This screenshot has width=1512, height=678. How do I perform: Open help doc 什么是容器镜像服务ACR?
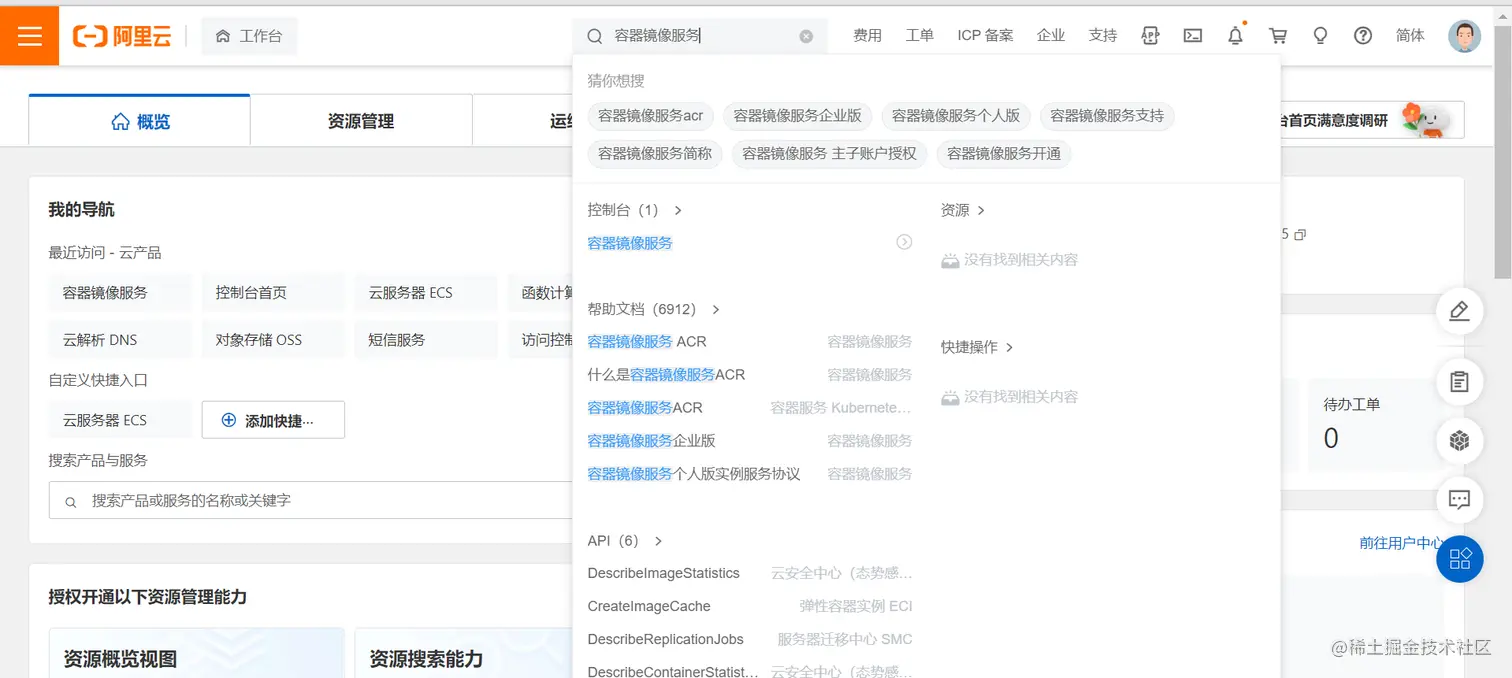pos(666,375)
